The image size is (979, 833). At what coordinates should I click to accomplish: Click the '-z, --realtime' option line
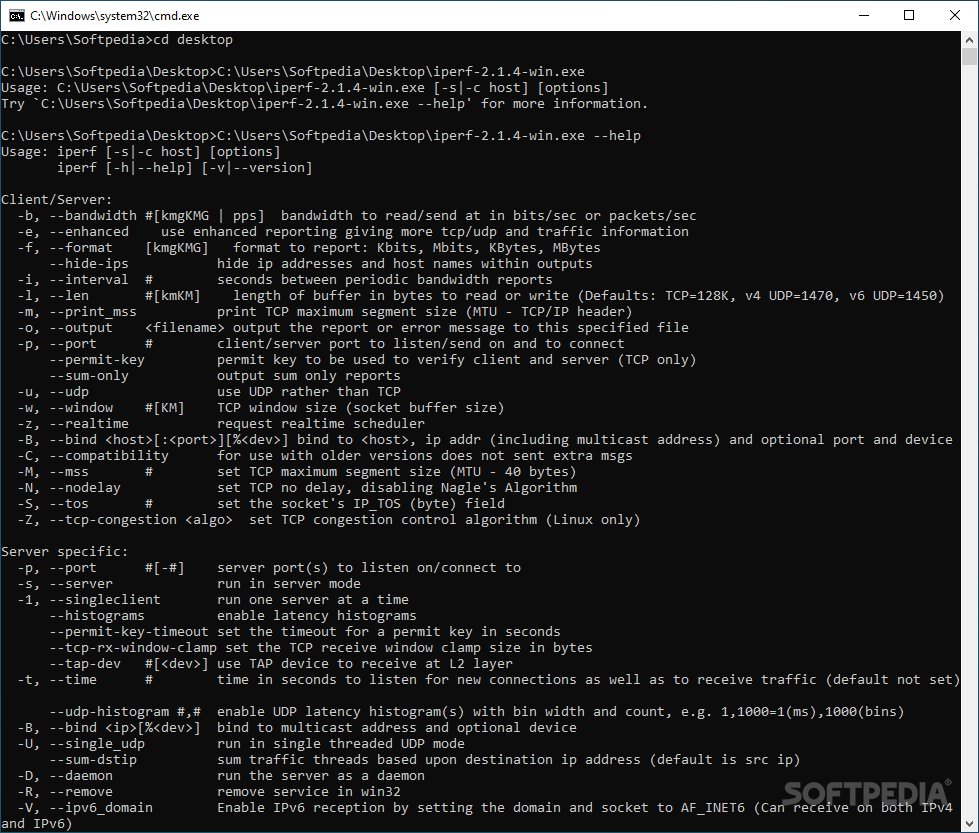[x=221, y=424]
